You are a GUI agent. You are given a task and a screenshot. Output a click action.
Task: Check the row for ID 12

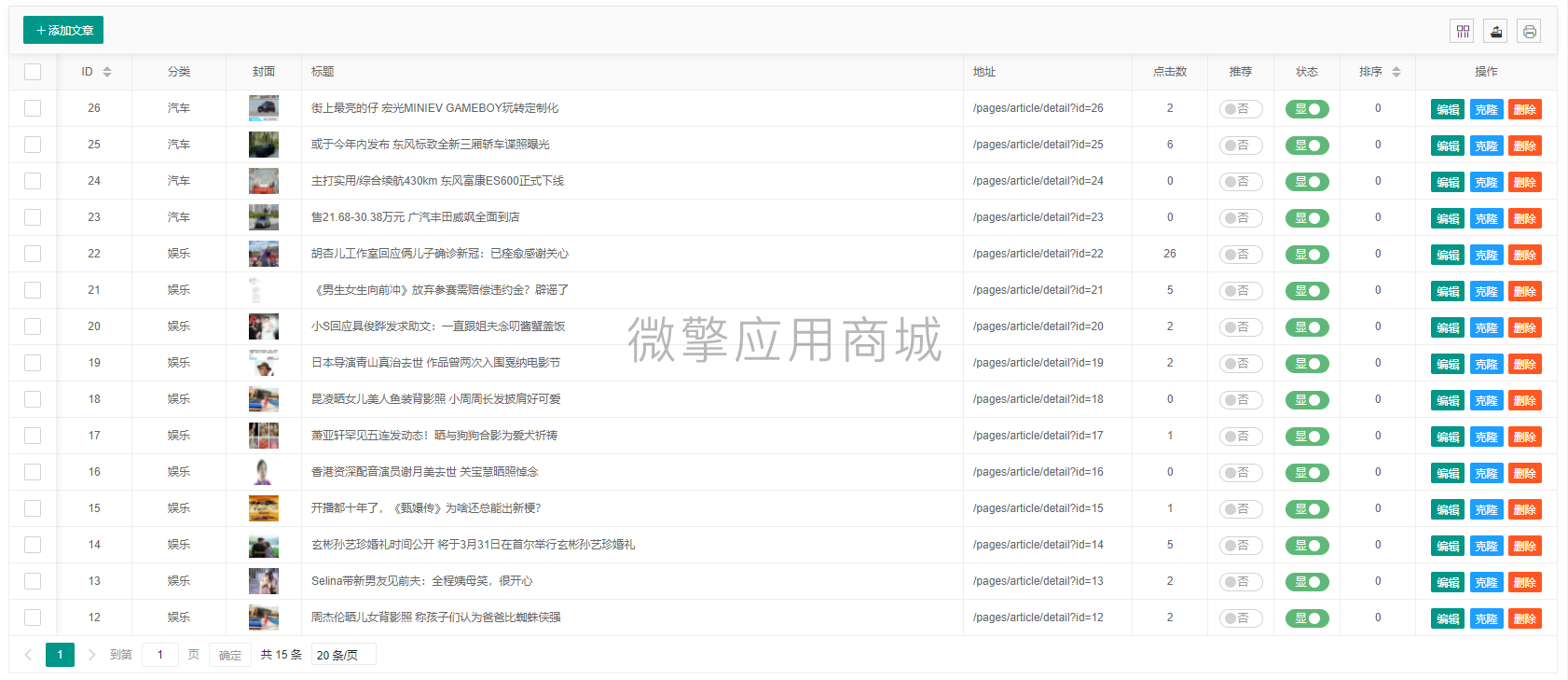[33, 618]
